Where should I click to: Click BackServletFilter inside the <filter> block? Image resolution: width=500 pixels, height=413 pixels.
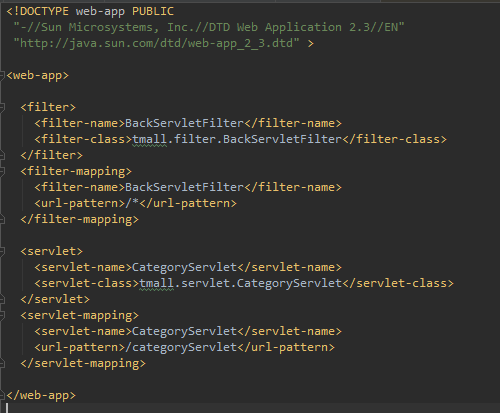tap(185, 123)
